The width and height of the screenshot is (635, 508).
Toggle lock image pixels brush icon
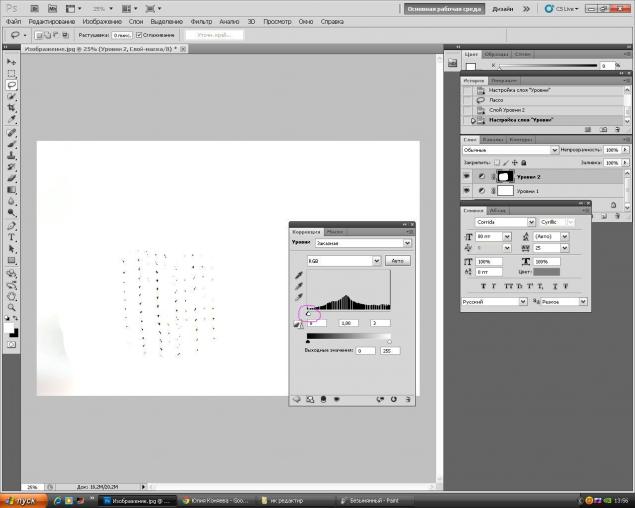click(x=506, y=163)
